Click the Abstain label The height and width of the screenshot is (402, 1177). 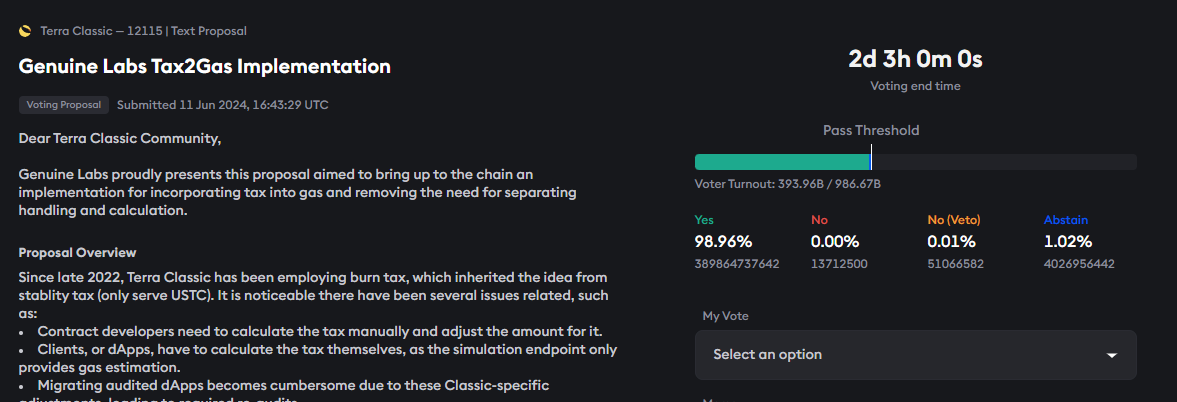tap(1066, 220)
